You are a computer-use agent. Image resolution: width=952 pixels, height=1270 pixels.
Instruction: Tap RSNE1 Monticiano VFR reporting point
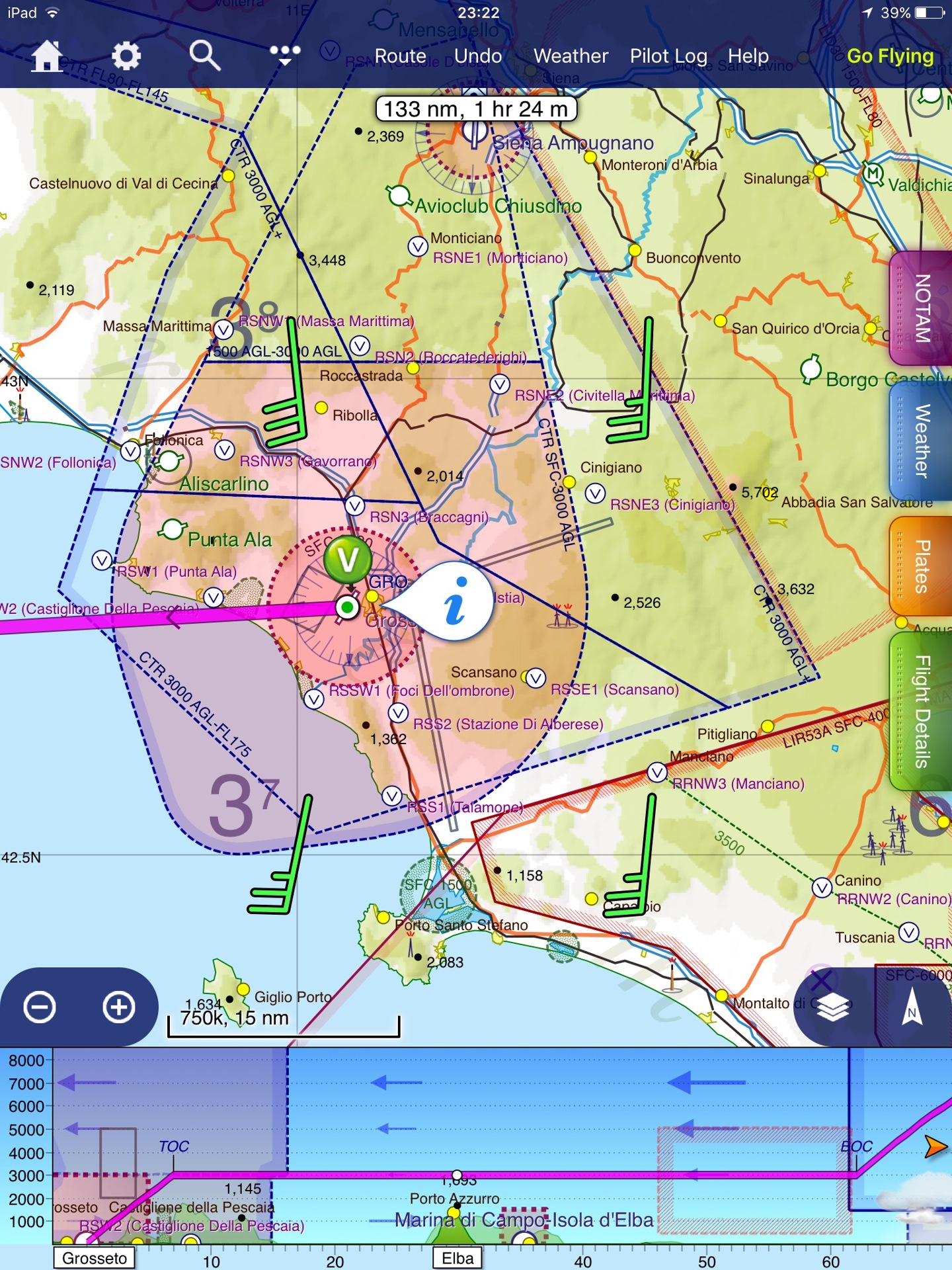[417, 247]
